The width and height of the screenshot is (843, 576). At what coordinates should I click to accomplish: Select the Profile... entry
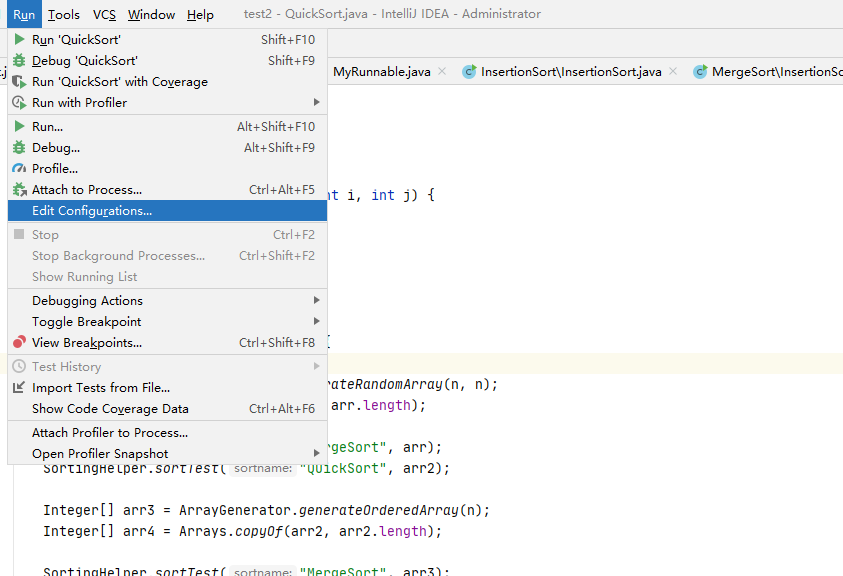click(167, 168)
